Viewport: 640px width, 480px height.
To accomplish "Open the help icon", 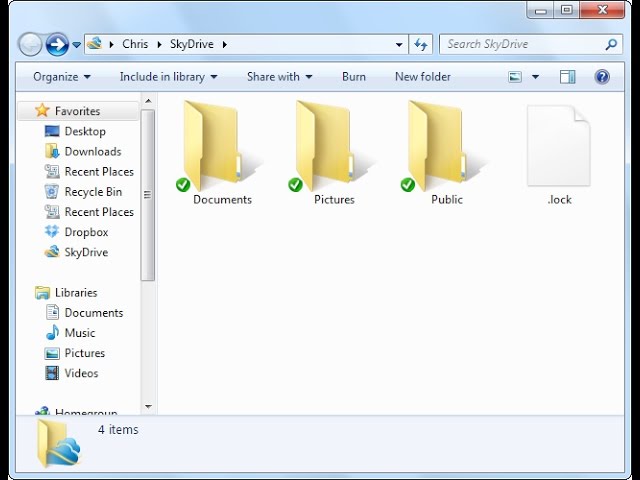I will (602, 77).
